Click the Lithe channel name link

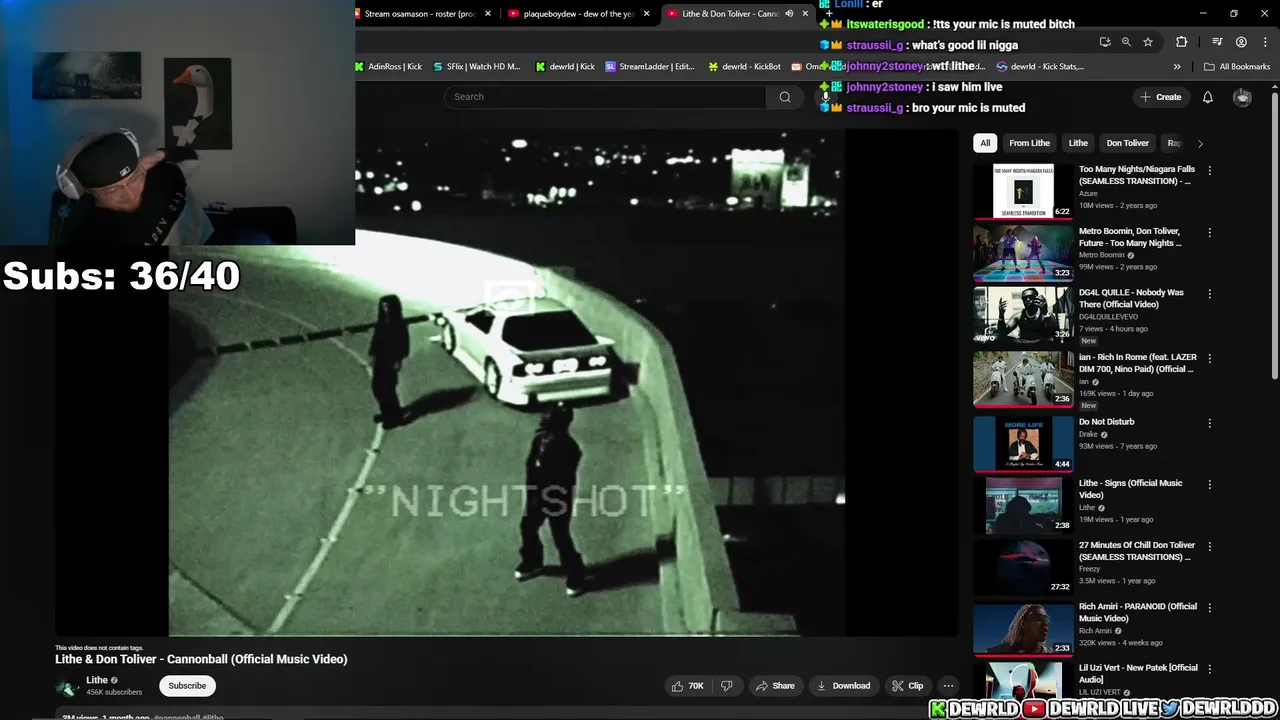(x=97, y=680)
